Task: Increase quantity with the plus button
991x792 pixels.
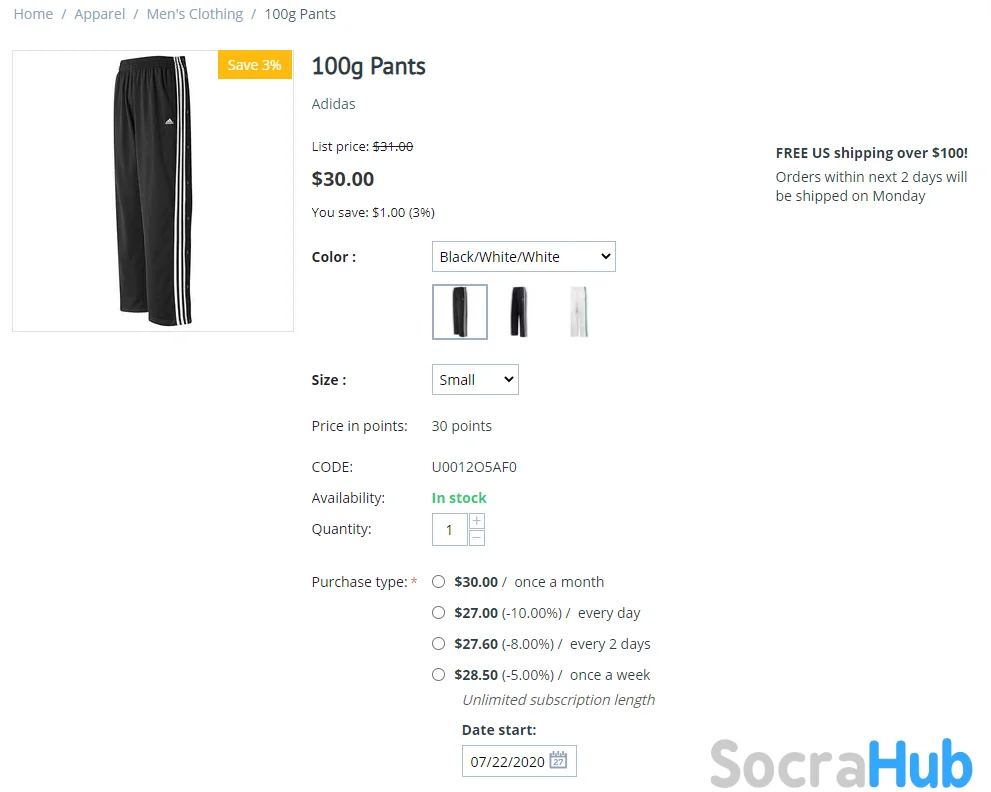Action: (x=477, y=521)
